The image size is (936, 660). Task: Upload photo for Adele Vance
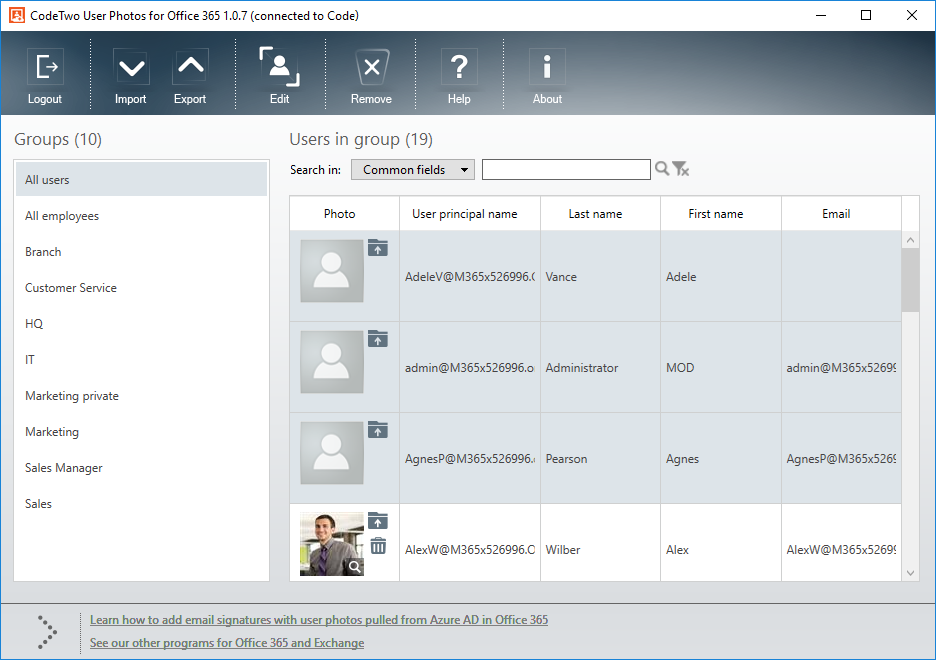pyautogui.click(x=378, y=248)
